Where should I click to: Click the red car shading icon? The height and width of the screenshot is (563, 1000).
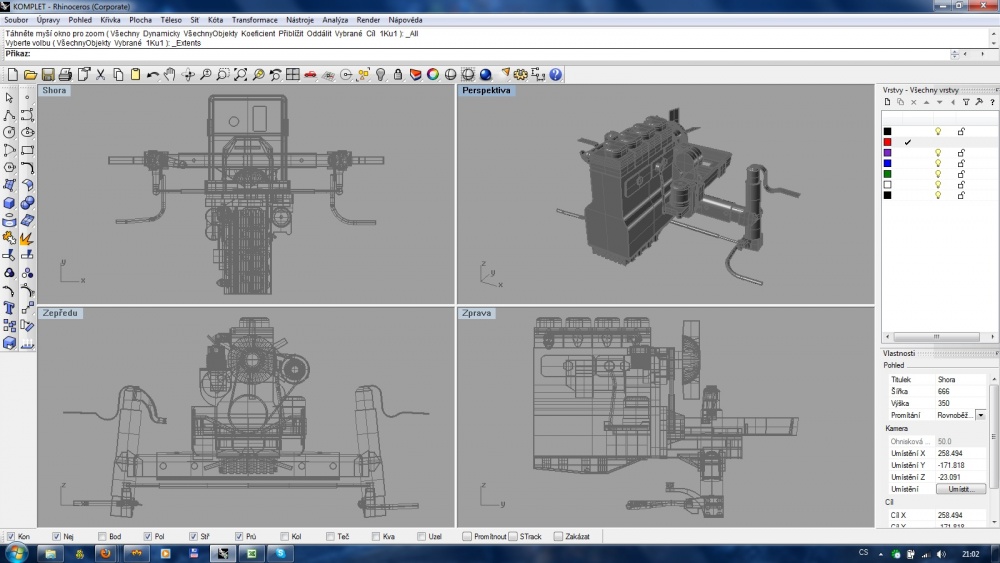(x=311, y=75)
